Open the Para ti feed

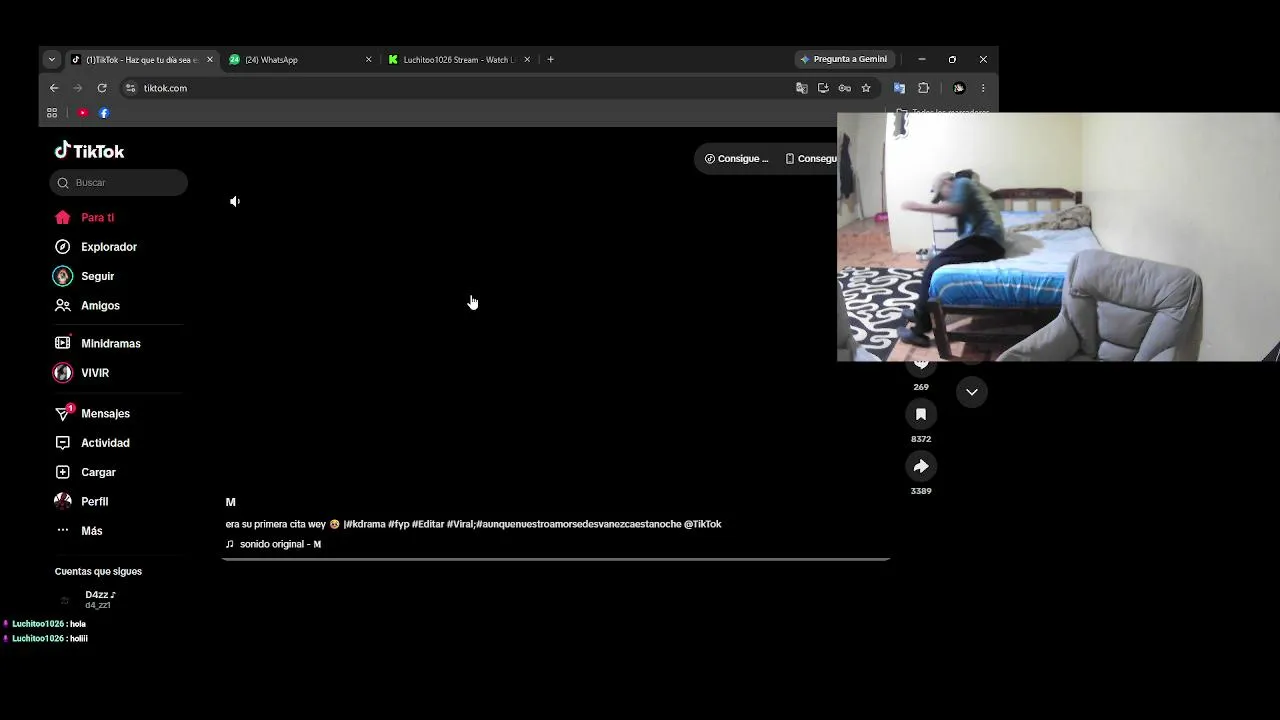(x=85, y=217)
